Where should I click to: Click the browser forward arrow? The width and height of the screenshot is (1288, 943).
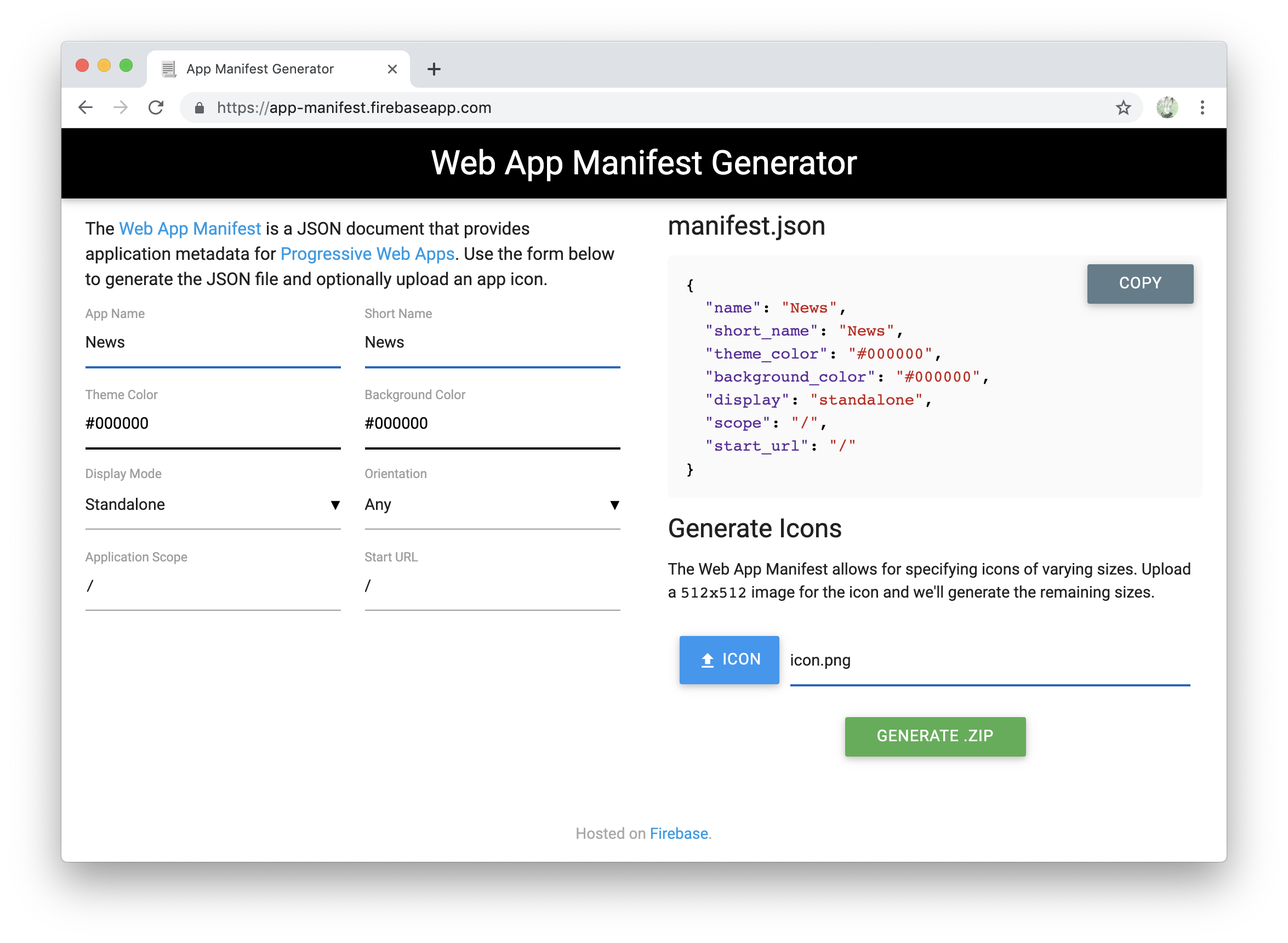tap(121, 107)
